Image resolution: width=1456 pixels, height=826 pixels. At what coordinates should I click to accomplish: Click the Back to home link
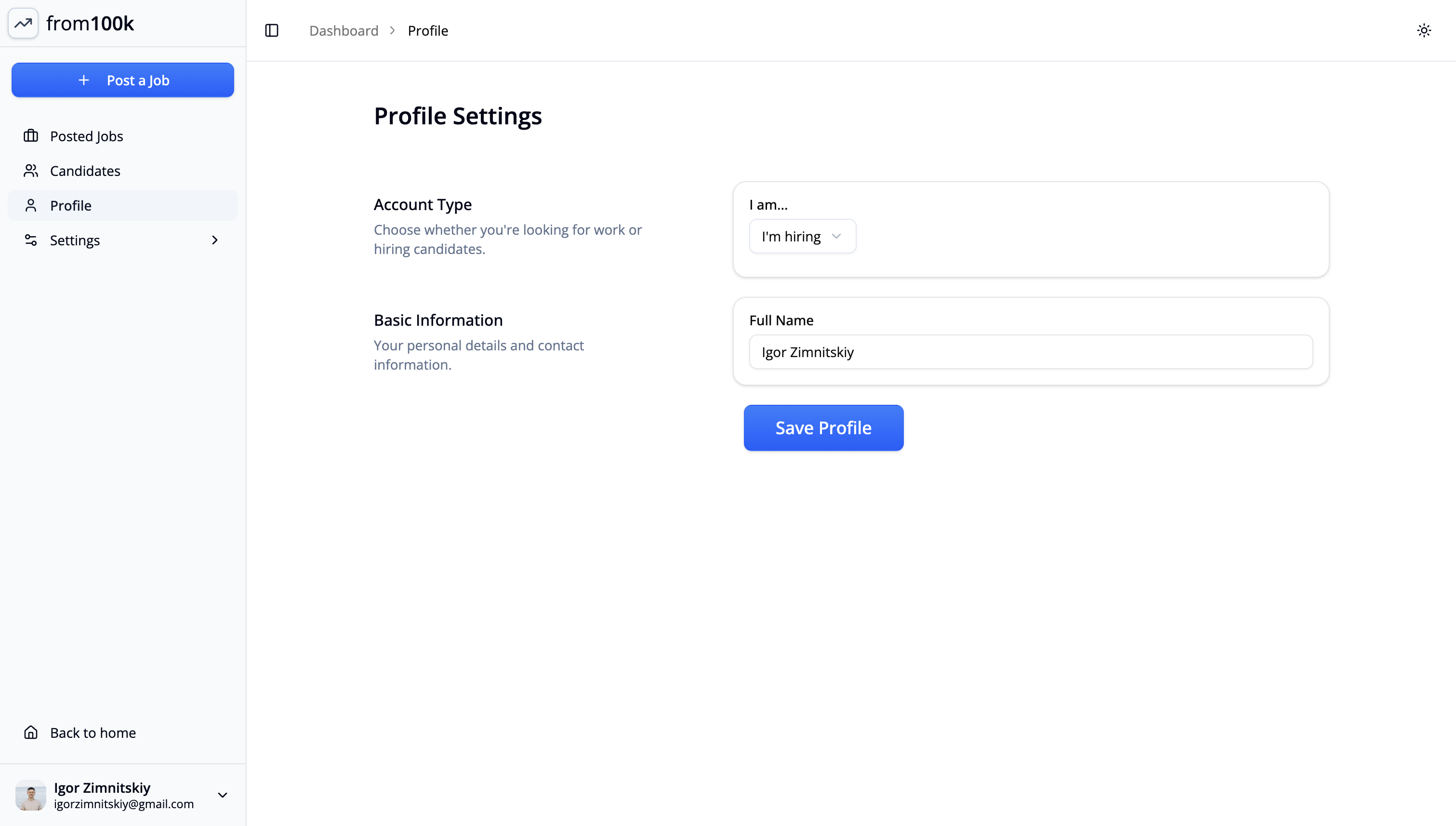pos(93,733)
